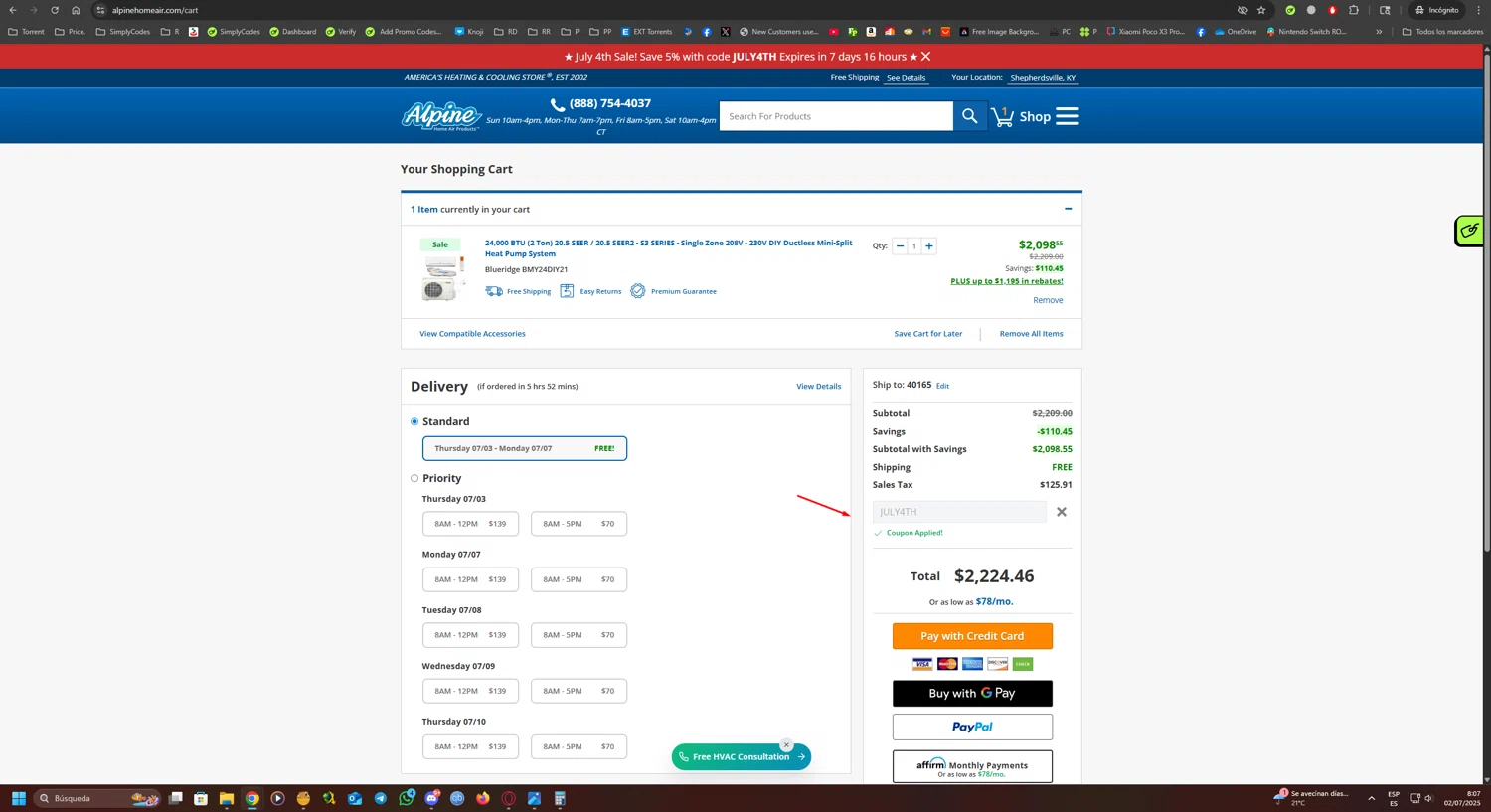
Task: Open View Compatible Accessories
Action: (x=472, y=334)
